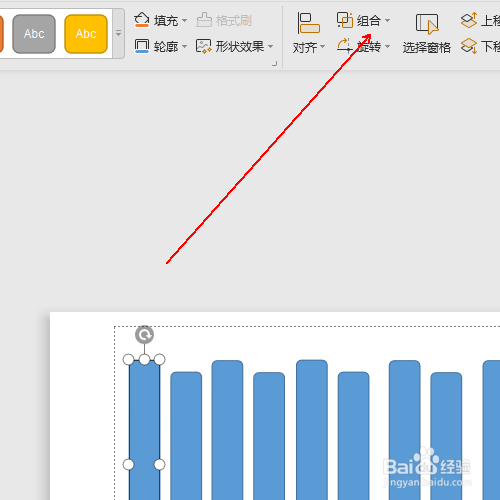Click the Rotate (旋转) icon
500x500 pixels.
click(344, 46)
